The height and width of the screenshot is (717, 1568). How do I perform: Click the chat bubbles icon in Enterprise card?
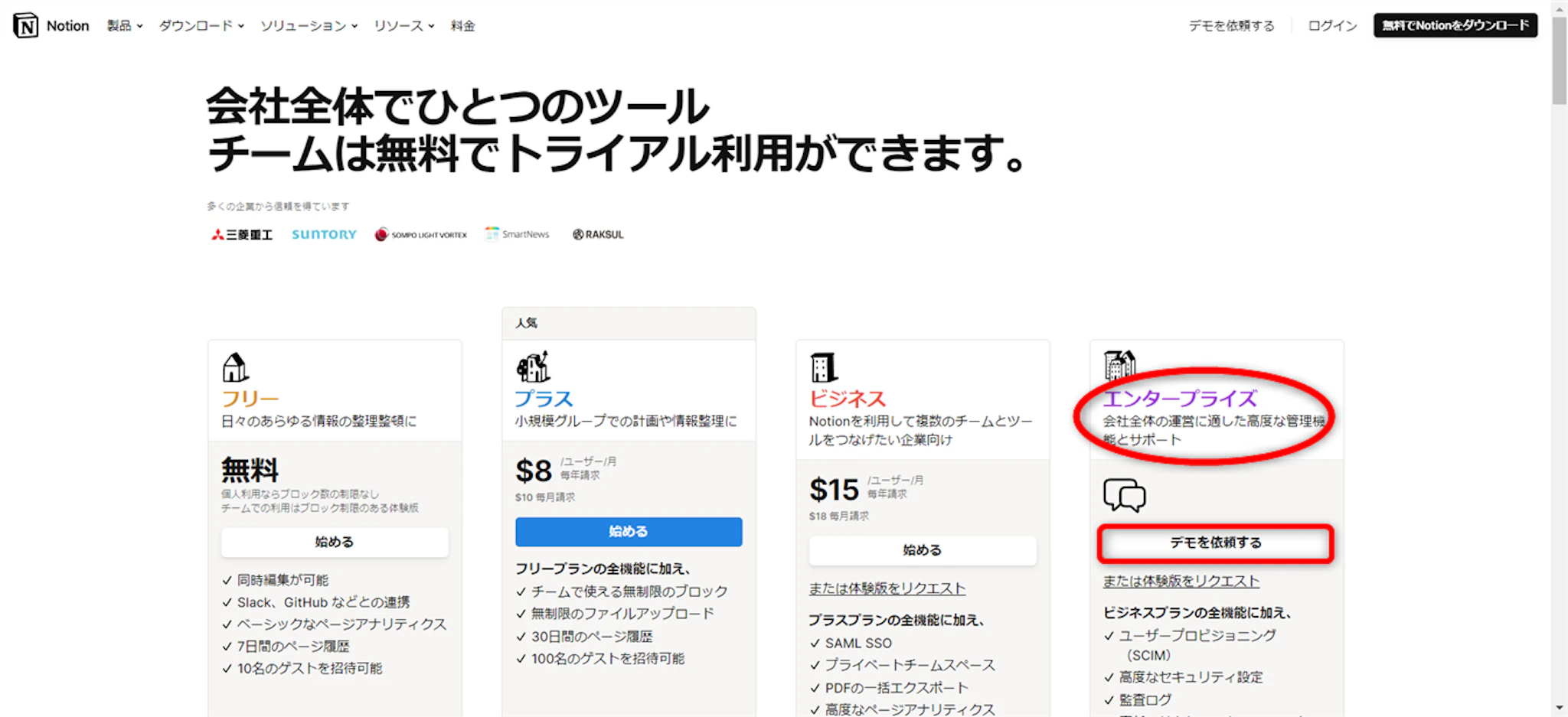click(1124, 495)
